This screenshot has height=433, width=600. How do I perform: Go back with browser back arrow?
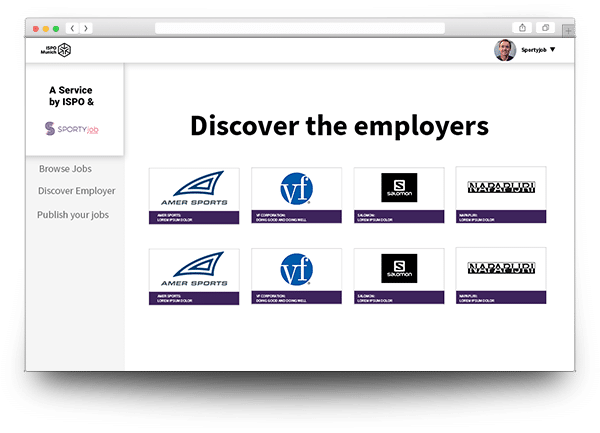point(72,28)
